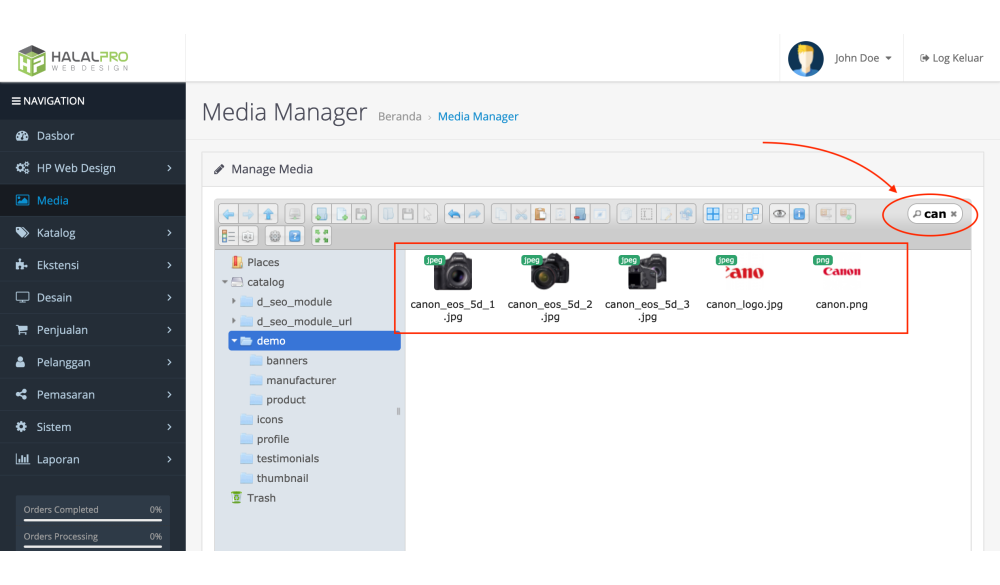Open the blue Help question mark icon
The height and width of the screenshot is (585, 1000).
295,236
